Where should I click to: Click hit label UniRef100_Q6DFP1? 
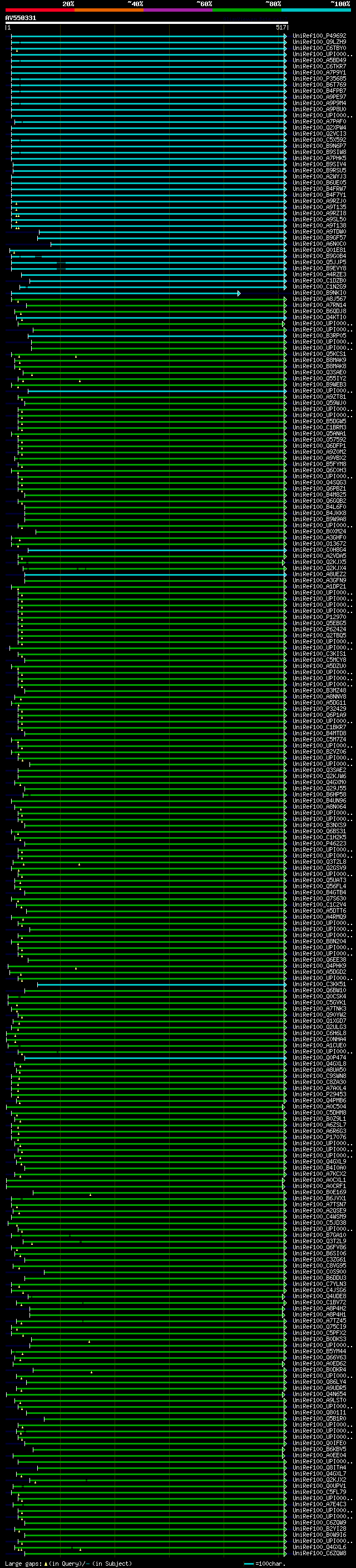319,446
